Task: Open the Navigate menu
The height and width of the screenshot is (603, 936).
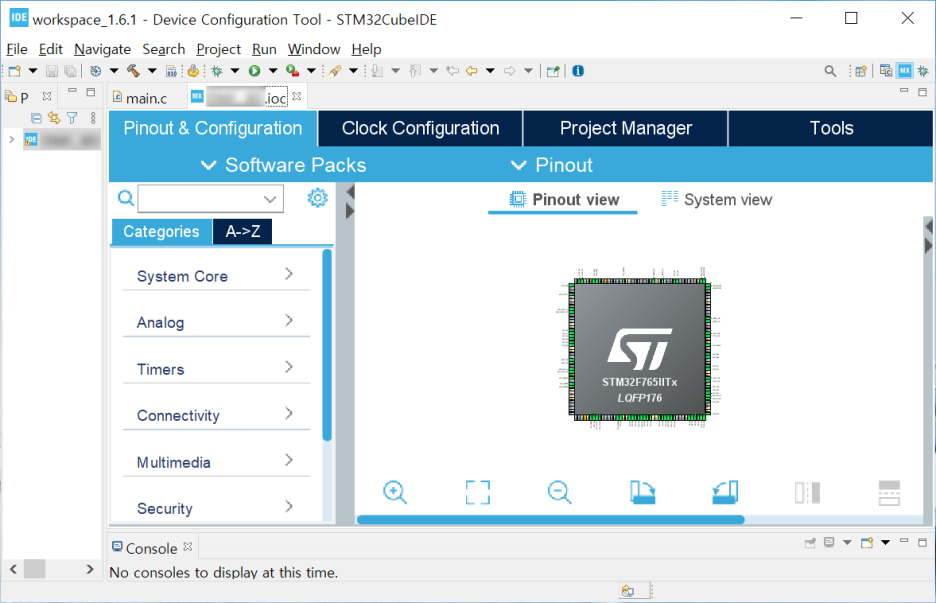Action: pos(102,49)
